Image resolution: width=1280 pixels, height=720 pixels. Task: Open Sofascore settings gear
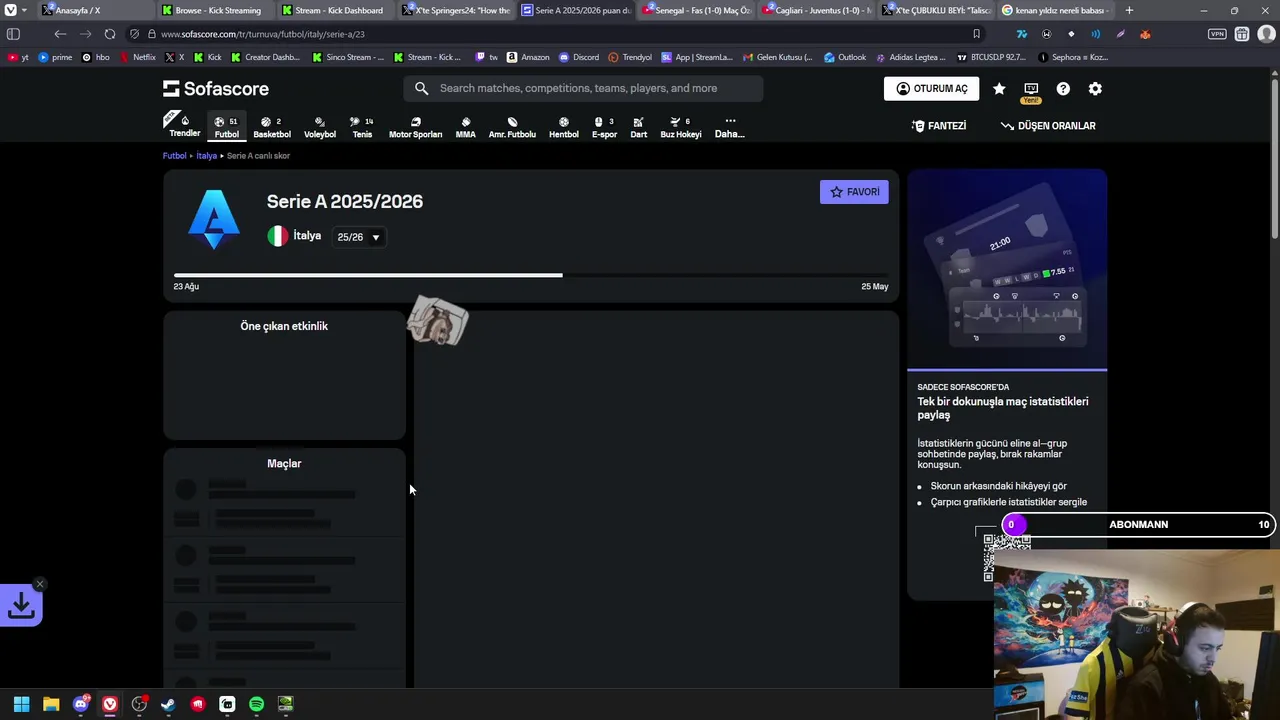pos(1095,88)
